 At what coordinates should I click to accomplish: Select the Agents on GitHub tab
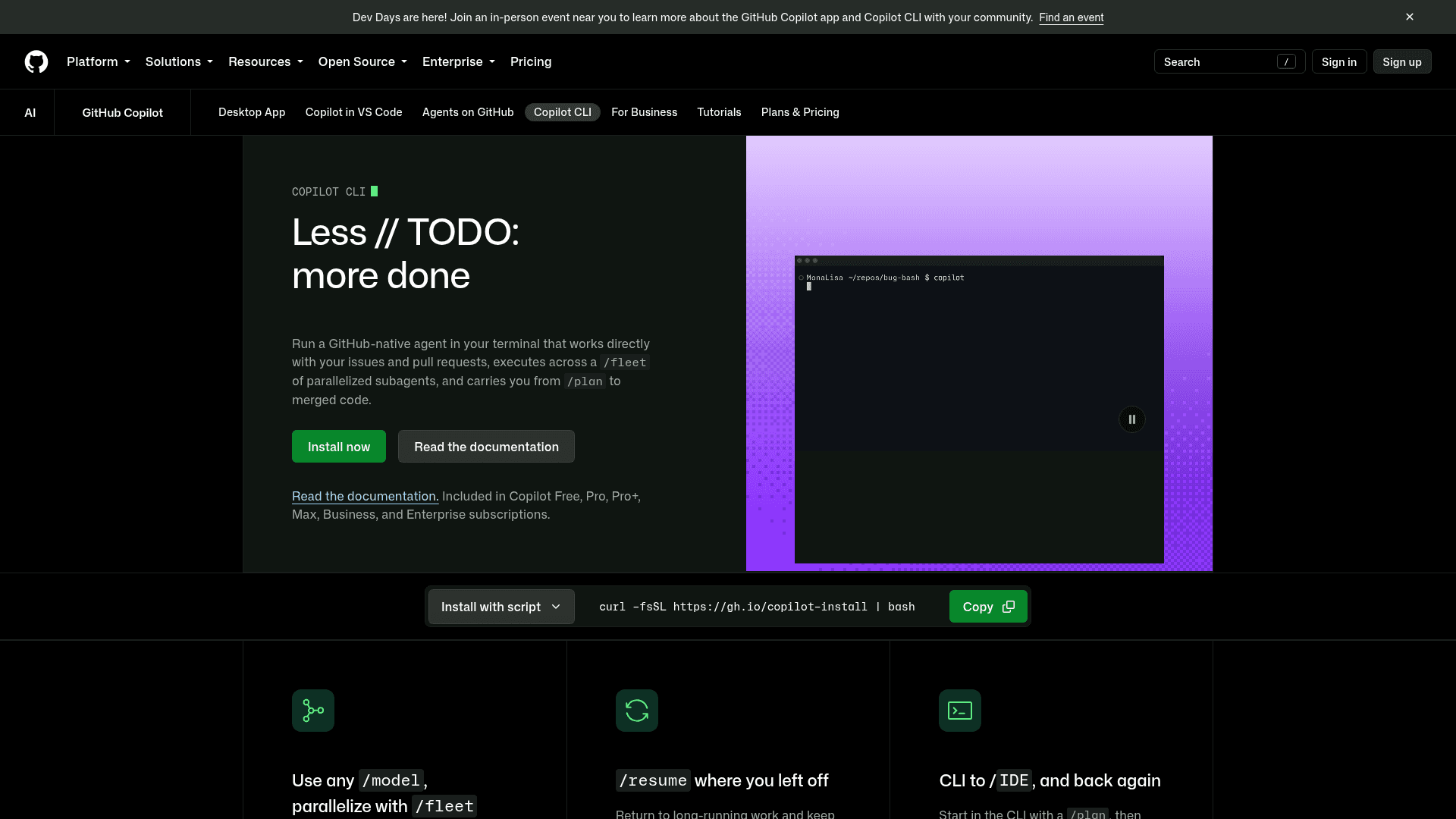[468, 112]
